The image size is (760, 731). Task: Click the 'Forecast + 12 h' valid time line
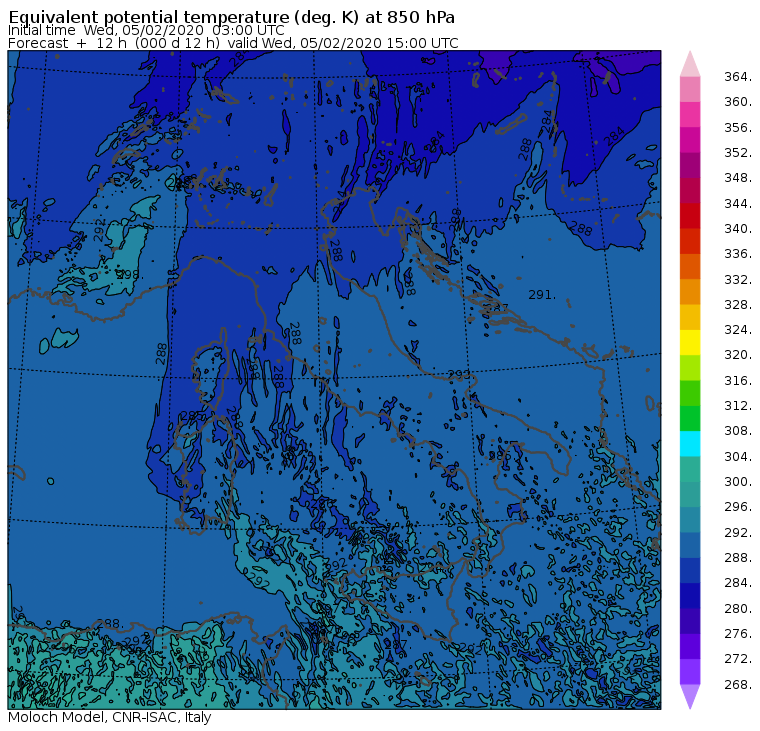tap(233, 44)
